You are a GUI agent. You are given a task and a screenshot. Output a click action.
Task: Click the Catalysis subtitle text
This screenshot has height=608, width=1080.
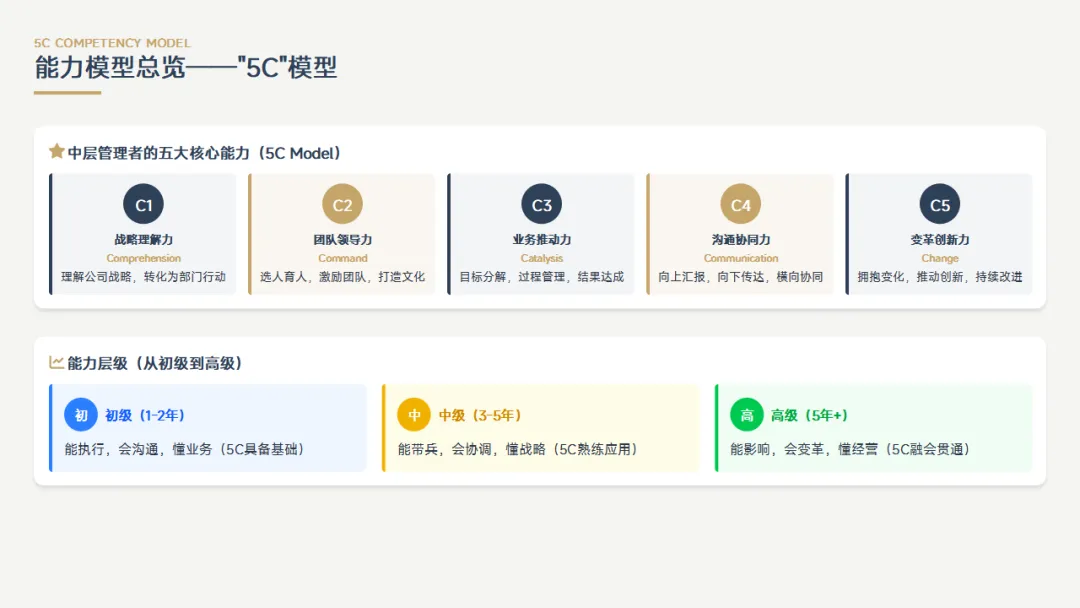tap(541, 258)
